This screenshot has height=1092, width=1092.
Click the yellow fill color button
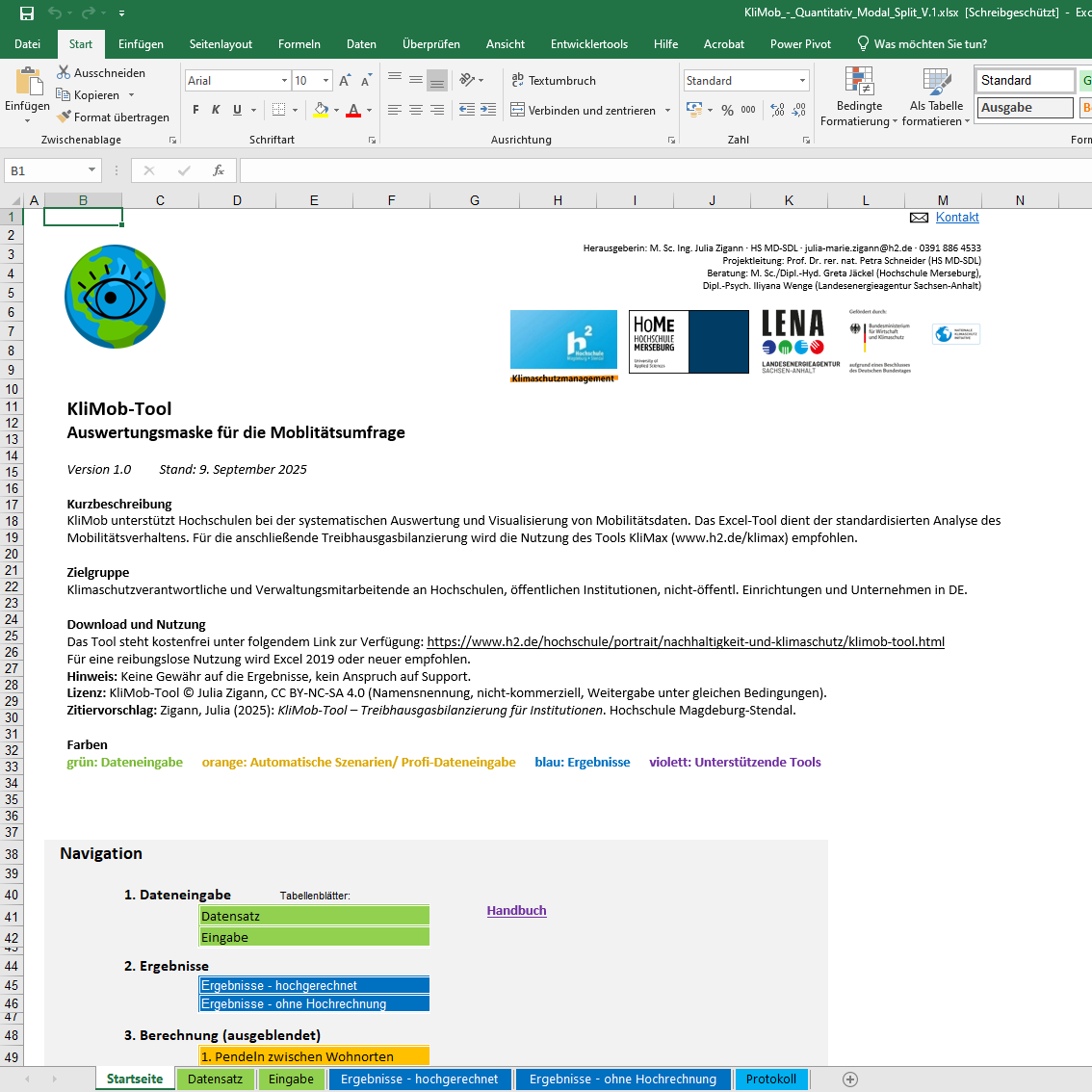coord(322,111)
